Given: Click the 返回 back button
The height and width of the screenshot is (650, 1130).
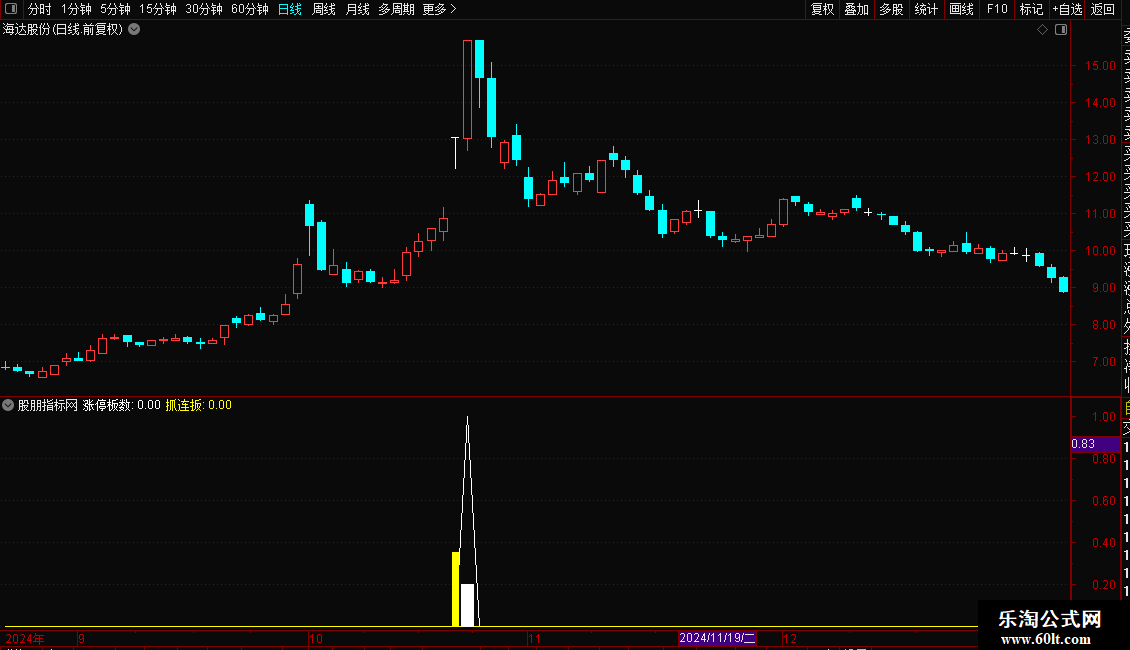Looking at the screenshot, I should [x=1103, y=9].
